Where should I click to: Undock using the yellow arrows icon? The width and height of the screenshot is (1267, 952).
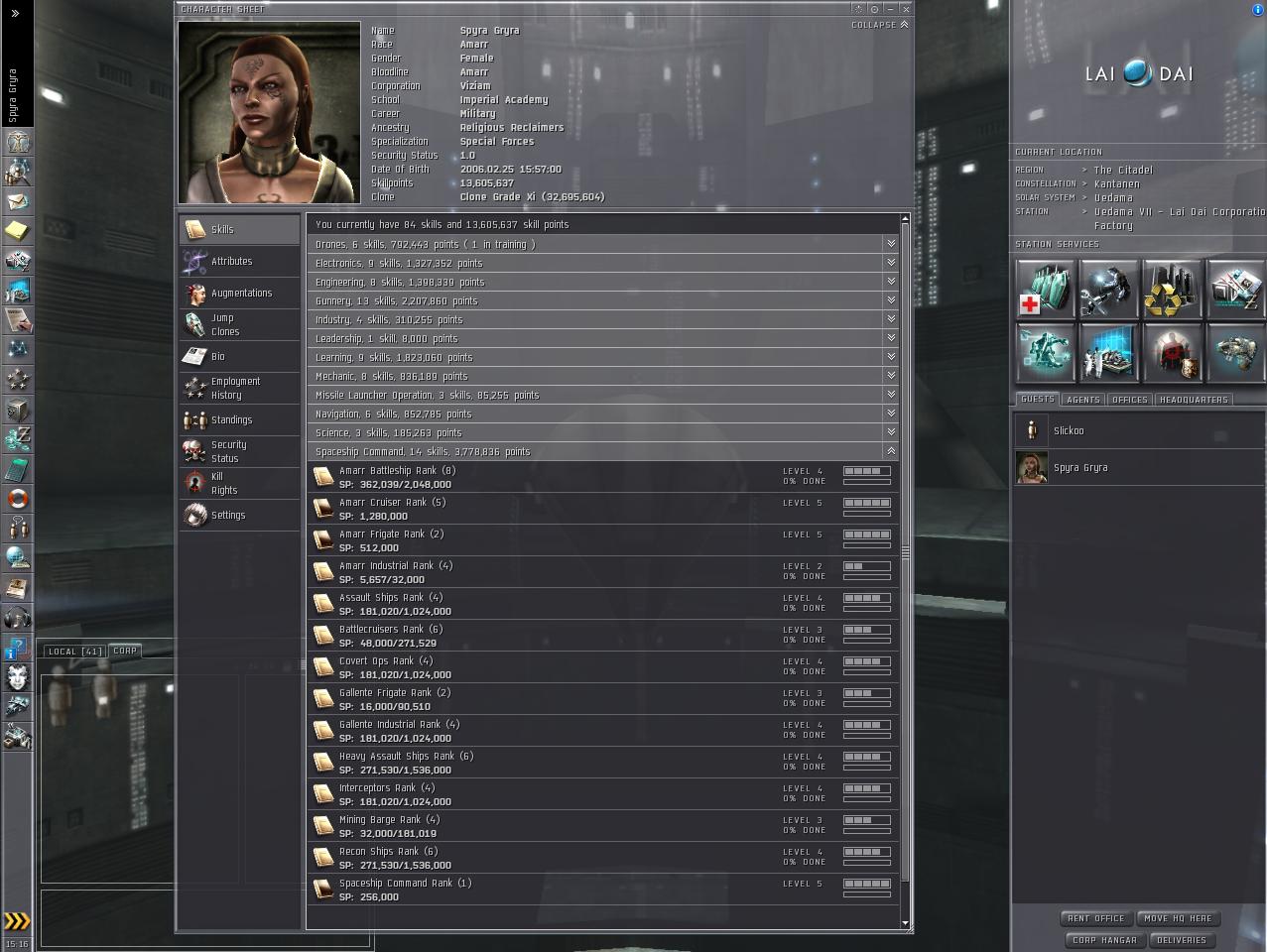[x=17, y=921]
